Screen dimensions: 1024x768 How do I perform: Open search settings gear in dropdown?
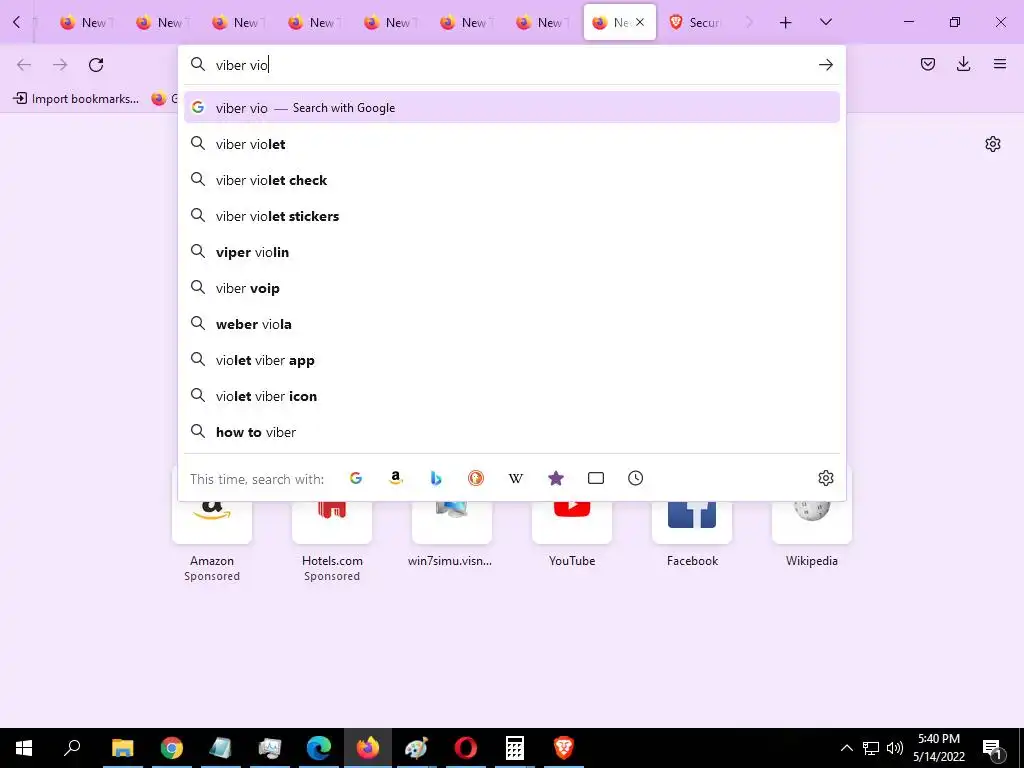pos(825,478)
